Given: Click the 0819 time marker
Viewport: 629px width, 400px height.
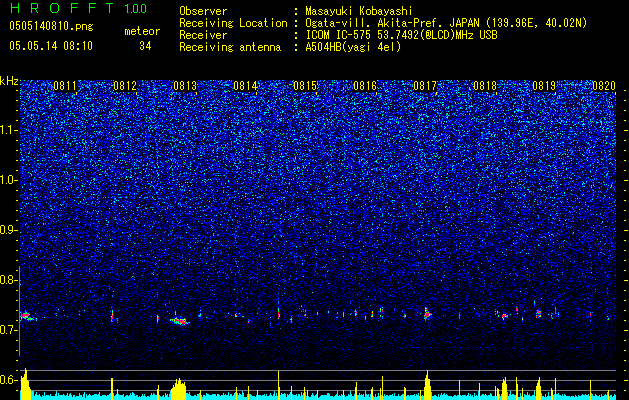Looking at the screenshot, I should tap(544, 86).
